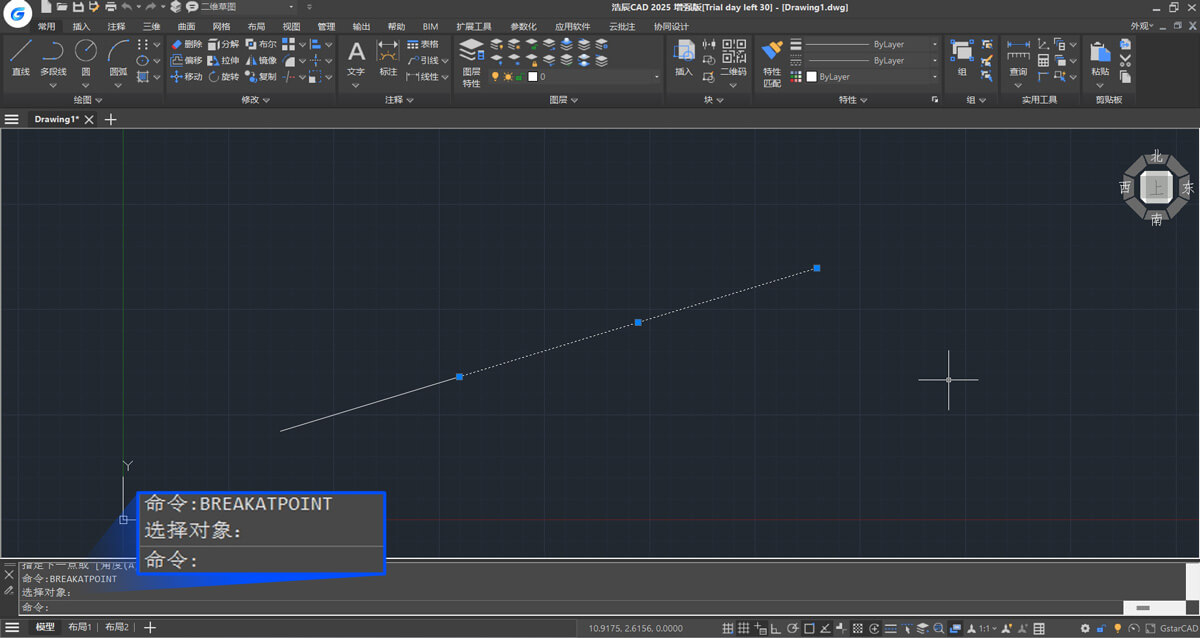Click the Group (组) tool
Screen dimensions: 1200x638
pos(962,58)
